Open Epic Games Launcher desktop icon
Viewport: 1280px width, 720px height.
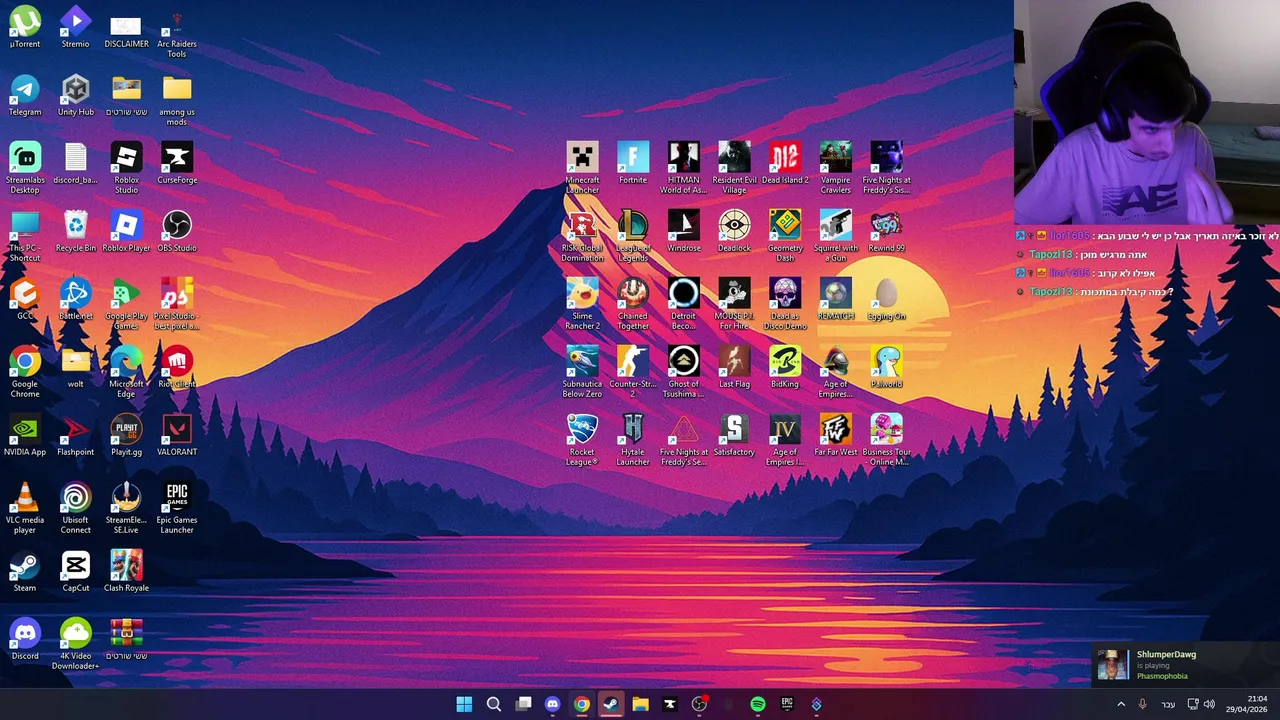pyautogui.click(x=177, y=509)
